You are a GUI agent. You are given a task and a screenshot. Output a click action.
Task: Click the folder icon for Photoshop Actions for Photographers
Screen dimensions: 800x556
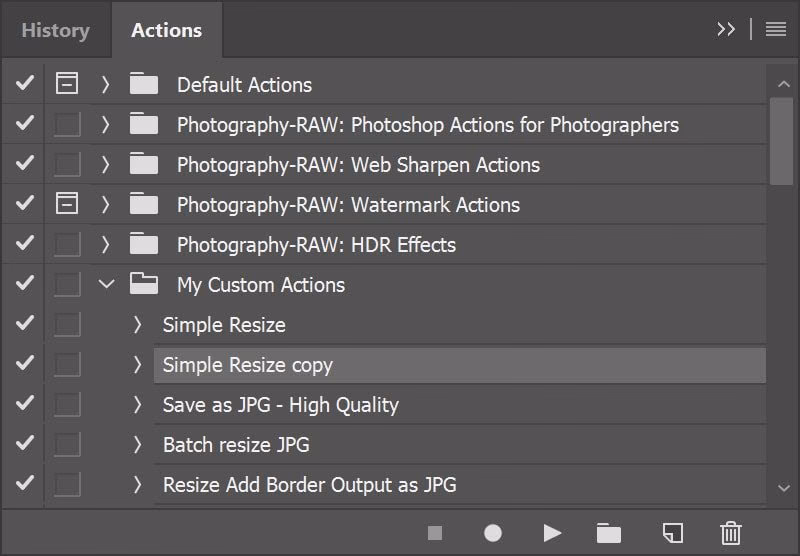[143, 123]
